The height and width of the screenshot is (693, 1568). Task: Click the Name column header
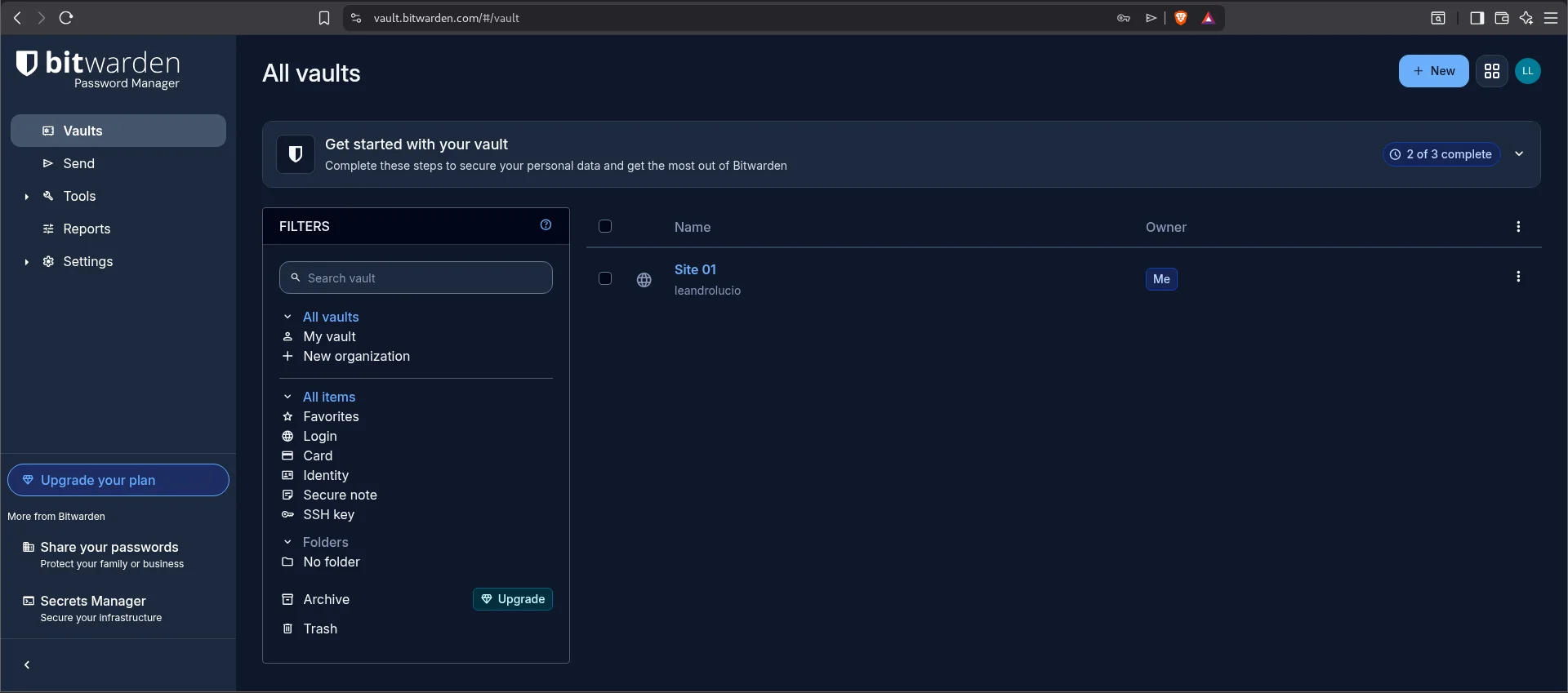693,227
